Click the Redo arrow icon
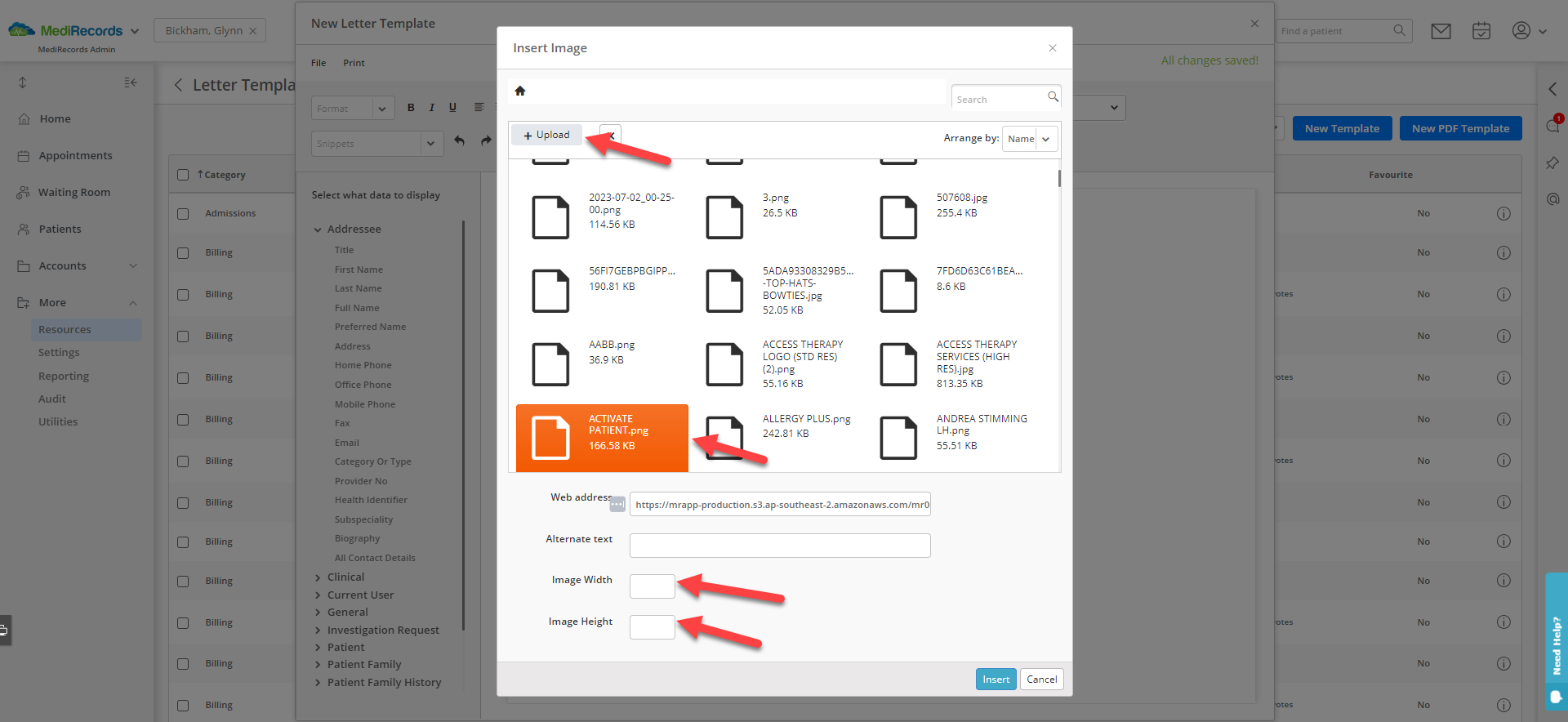1568x722 pixels. [486, 141]
